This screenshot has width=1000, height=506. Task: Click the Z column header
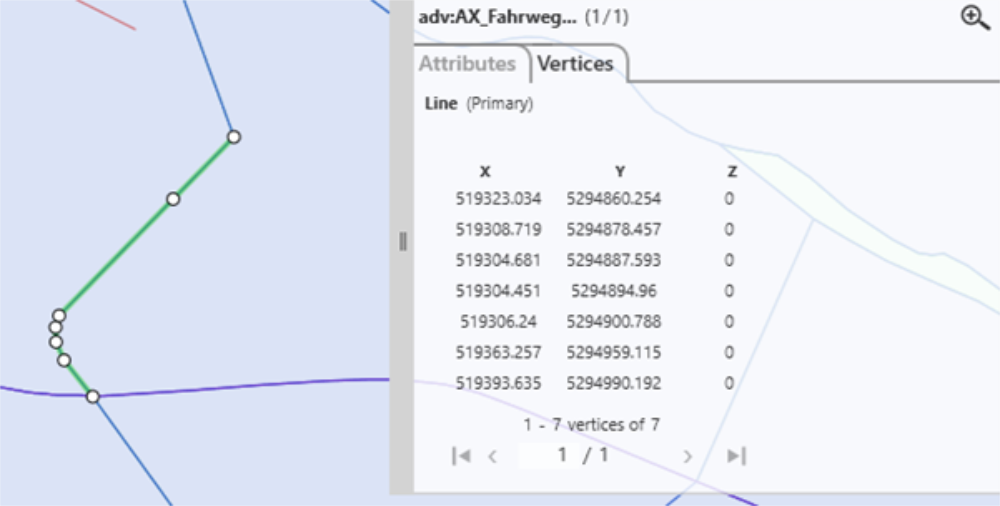[x=732, y=172]
